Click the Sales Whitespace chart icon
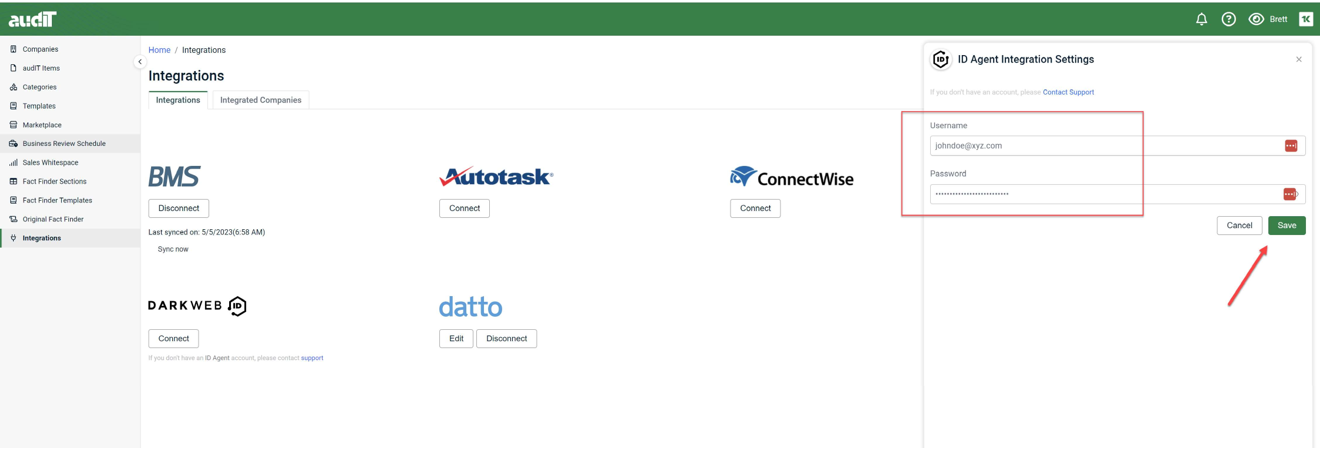Viewport: 1322px width, 474px height. pyautogui.click(x=13, y=163)
